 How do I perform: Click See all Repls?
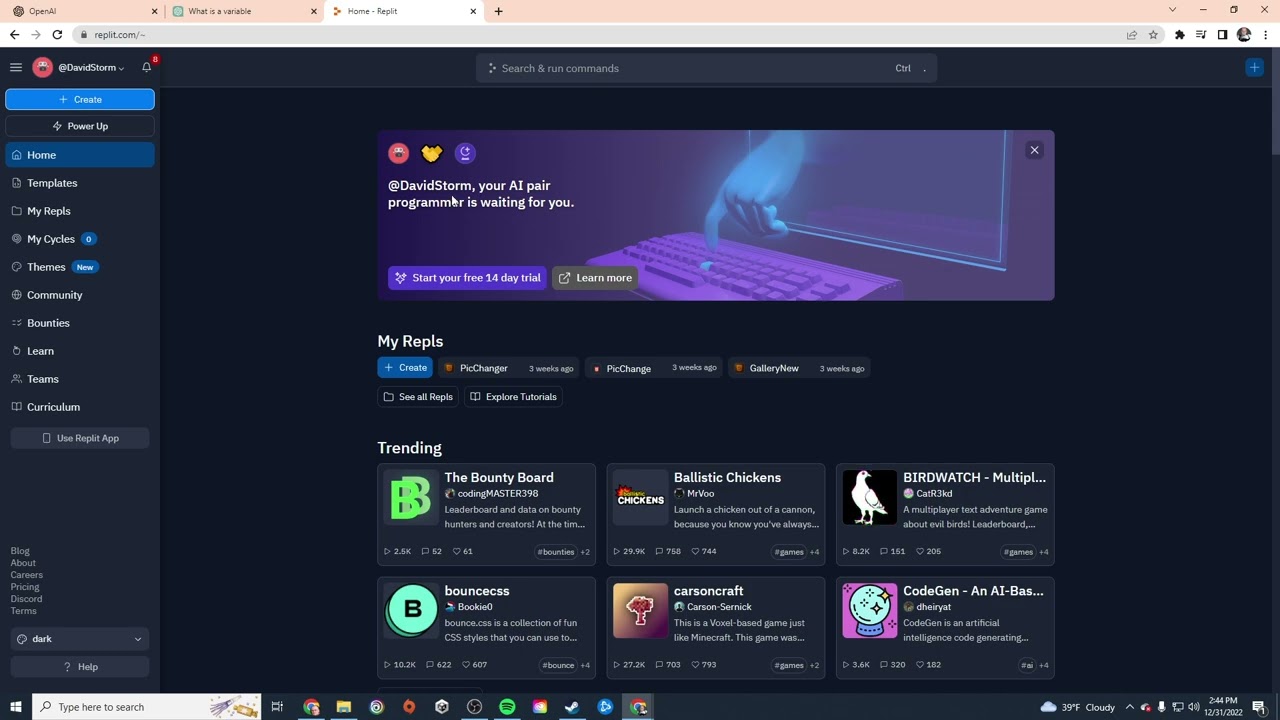(x=418, y=397)
